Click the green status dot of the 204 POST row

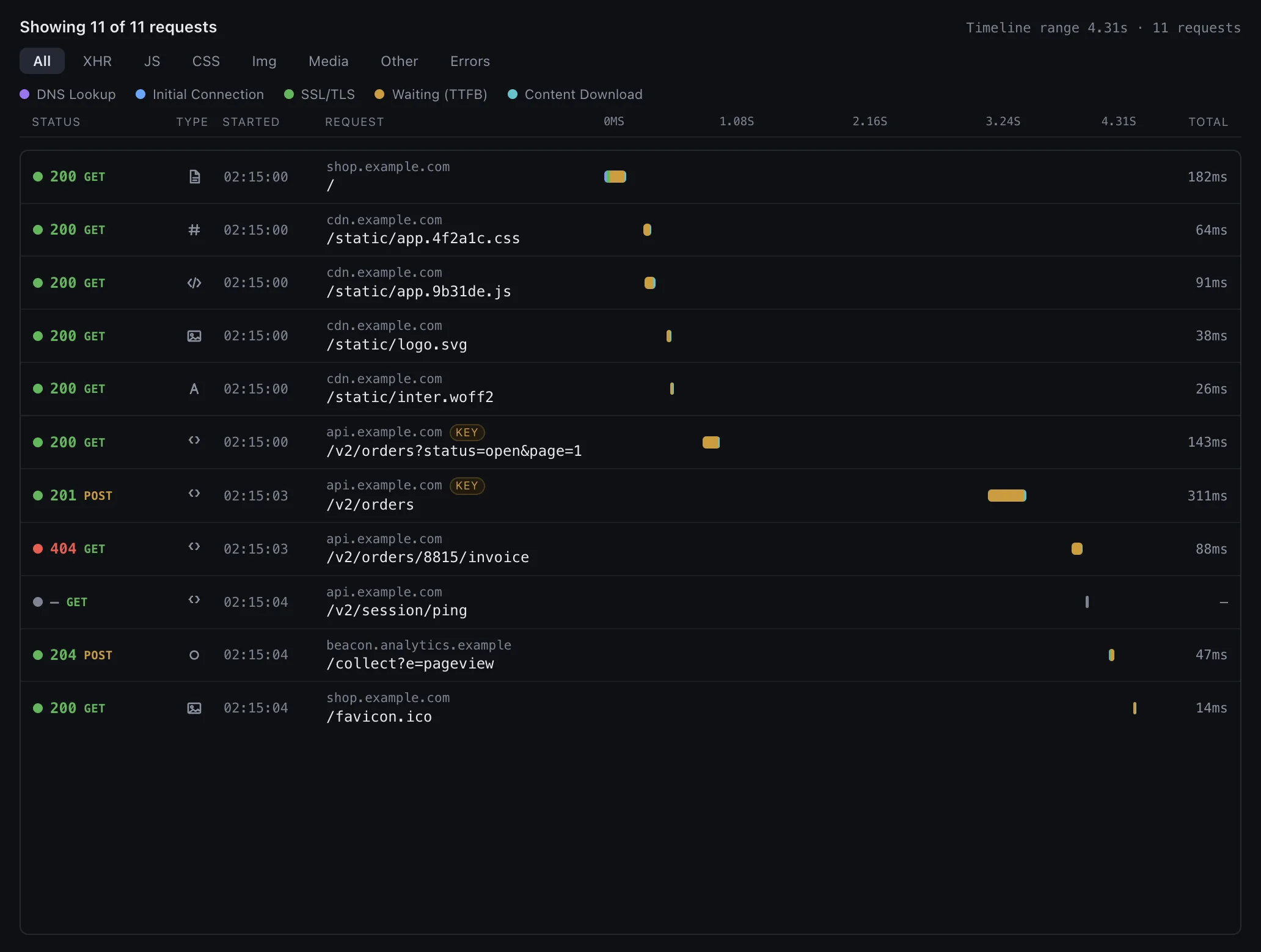38,655
